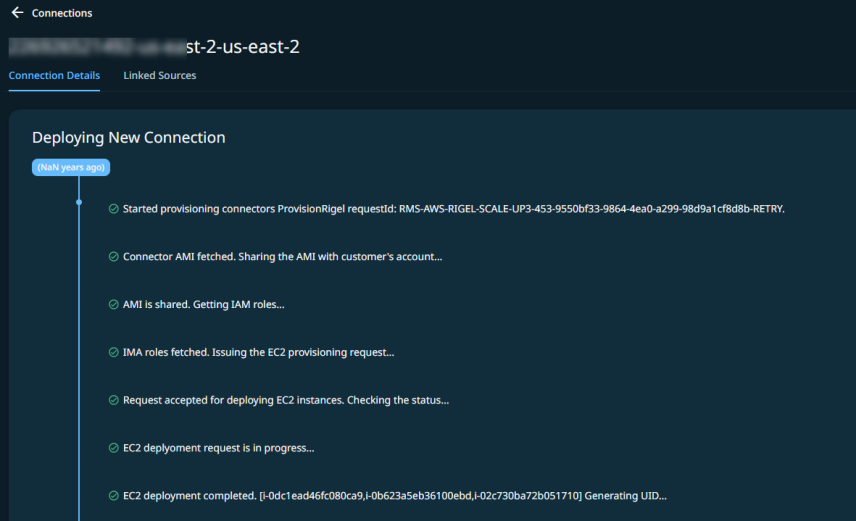Click the ProvisionRigel requestId log message

pos(454,209)
